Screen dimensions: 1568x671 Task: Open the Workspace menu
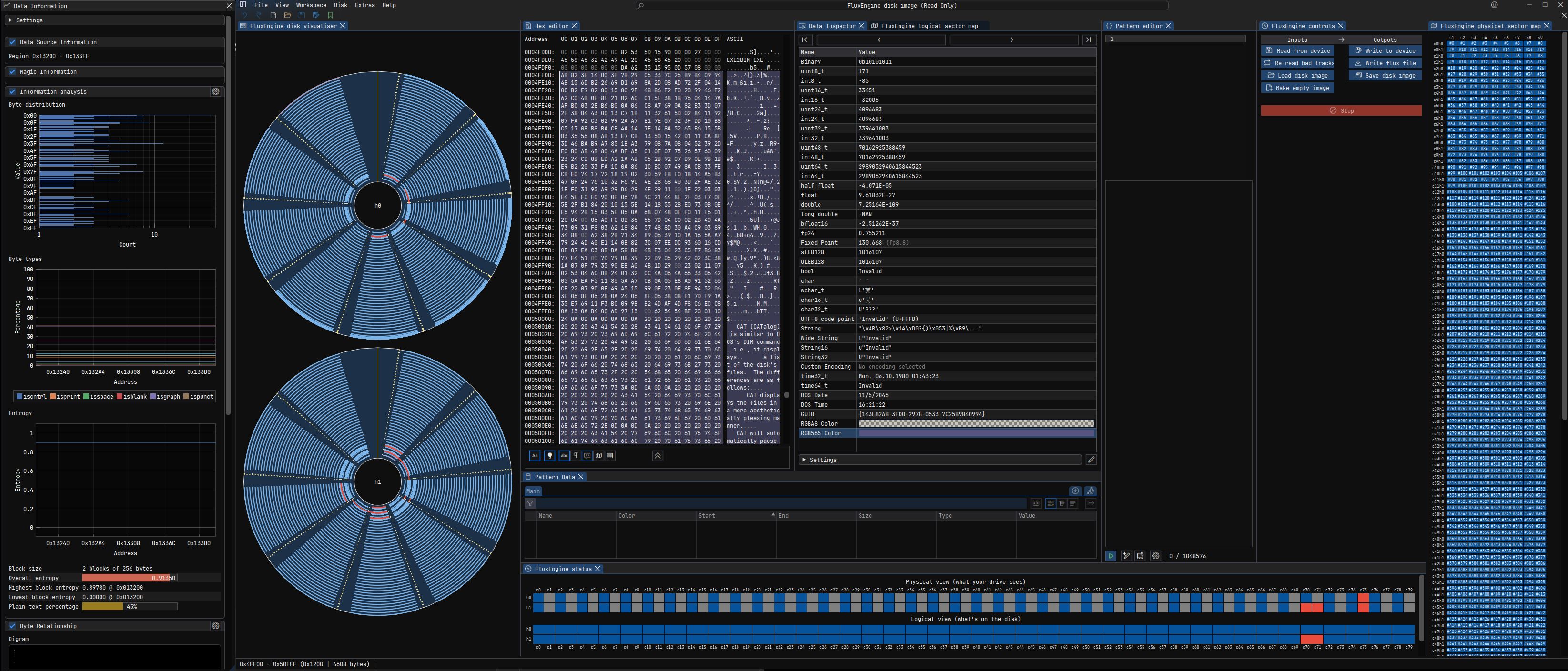311,5
